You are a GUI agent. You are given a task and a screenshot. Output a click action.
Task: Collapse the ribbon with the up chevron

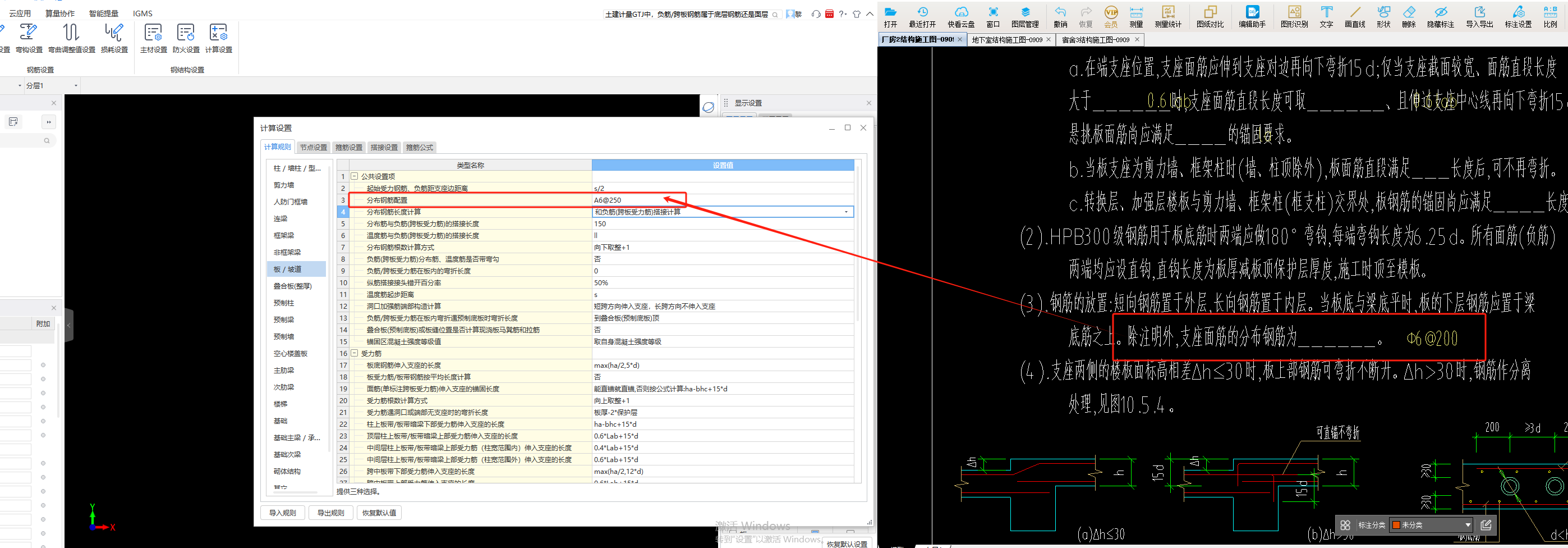tap(870, 13)
